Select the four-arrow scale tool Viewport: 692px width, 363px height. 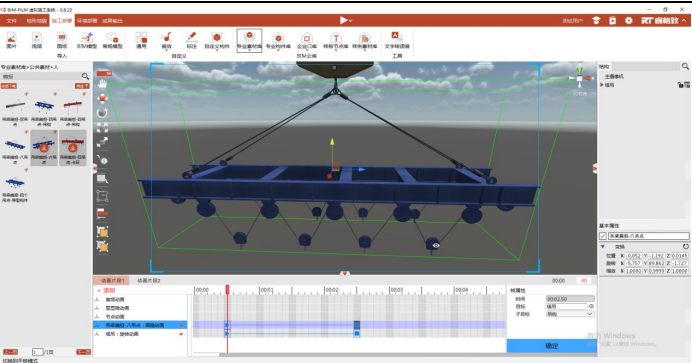(102, 127)
